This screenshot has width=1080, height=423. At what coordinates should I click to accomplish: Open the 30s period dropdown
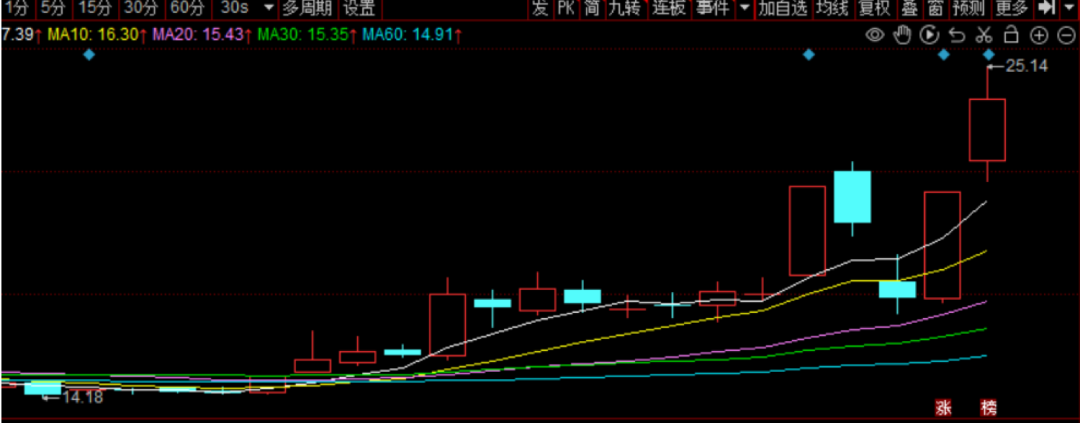(247, 8)
